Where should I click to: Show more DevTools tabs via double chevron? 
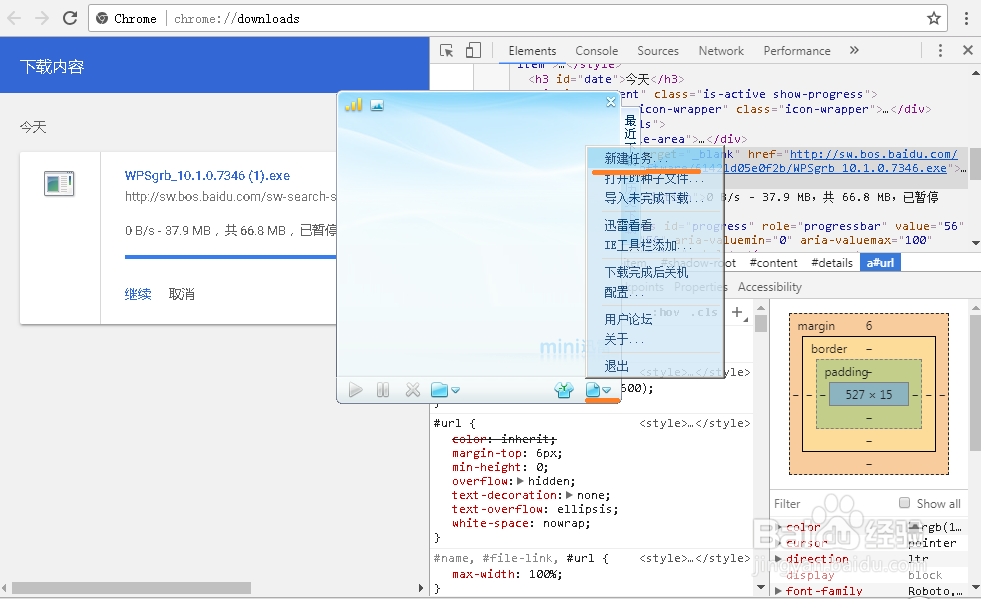pyautogui.click(x=854, y=50)
